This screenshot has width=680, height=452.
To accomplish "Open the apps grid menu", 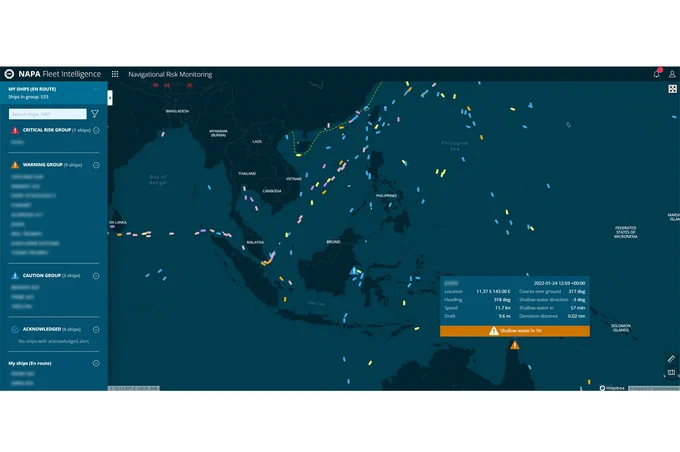I will click(115, 74).
